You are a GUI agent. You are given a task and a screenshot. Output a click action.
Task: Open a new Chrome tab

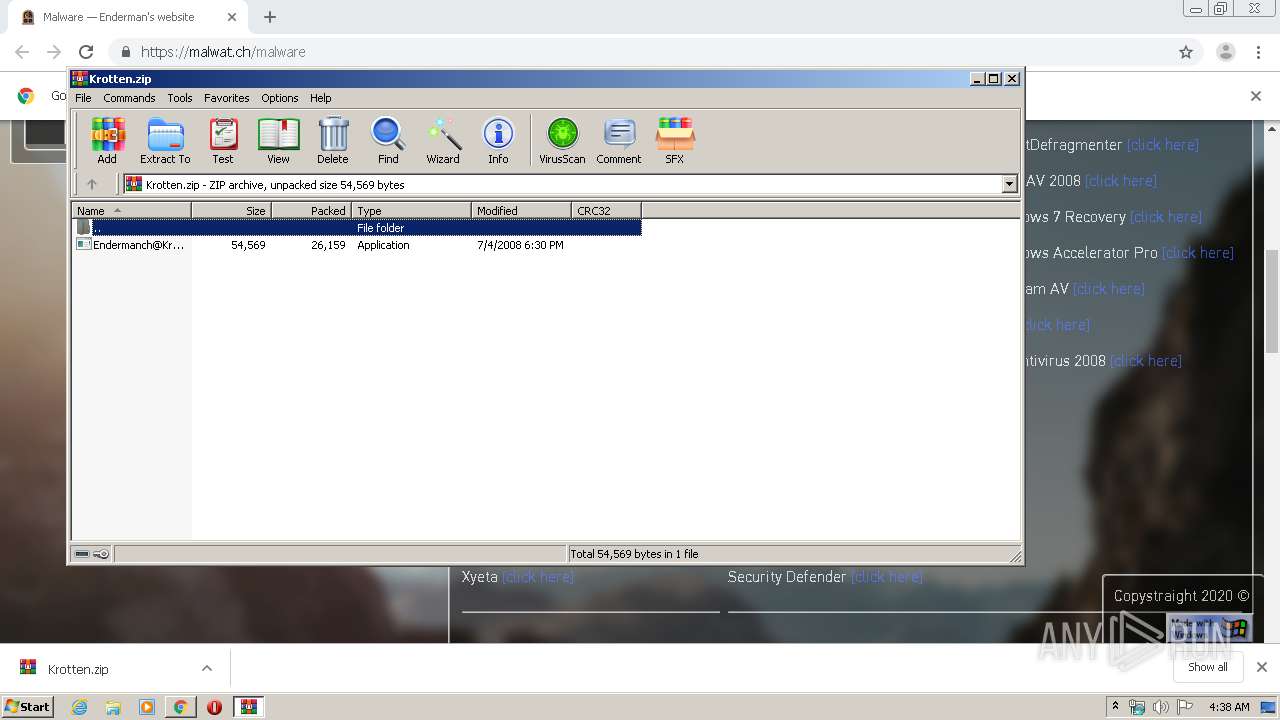270,17
